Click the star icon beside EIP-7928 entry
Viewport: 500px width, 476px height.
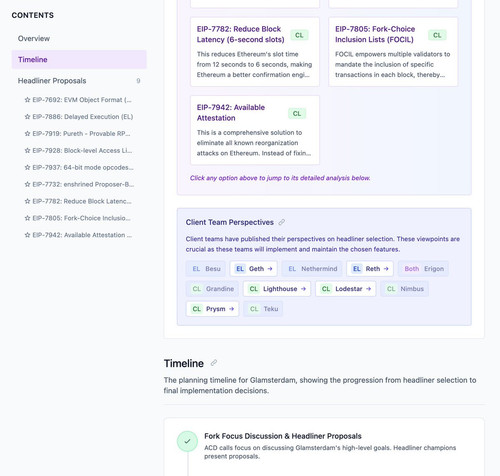click(x=27, y=150)
